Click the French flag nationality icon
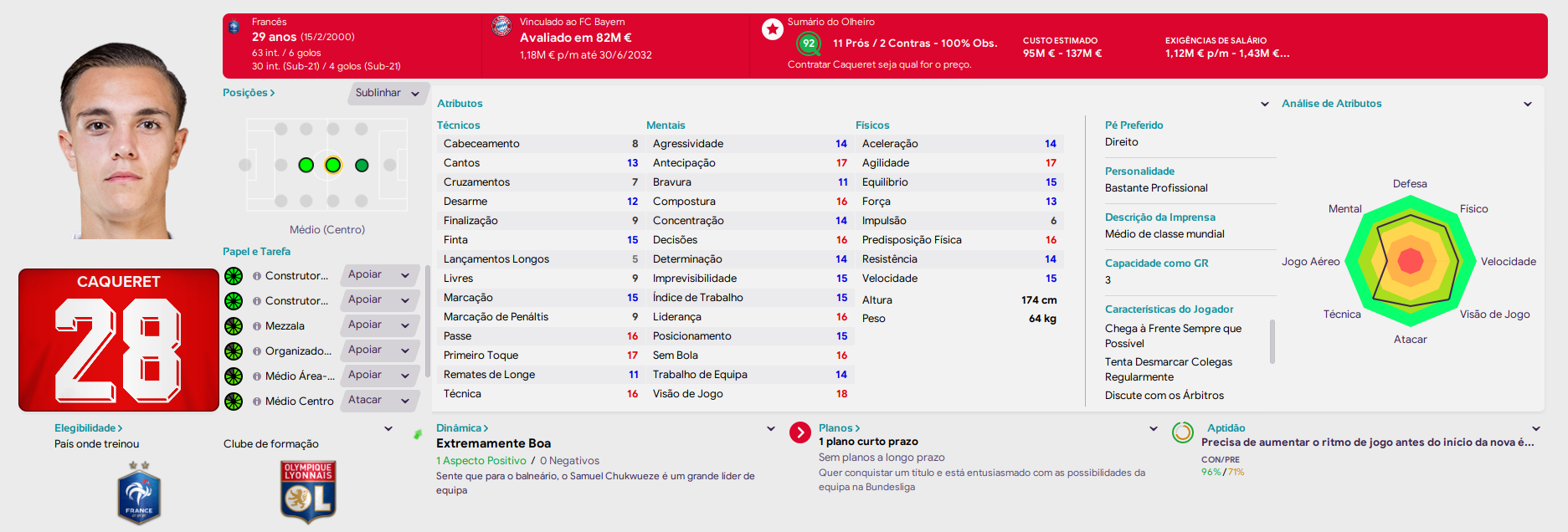Image resolution: width=1568 pixels, height=532 pixels. 234,26
